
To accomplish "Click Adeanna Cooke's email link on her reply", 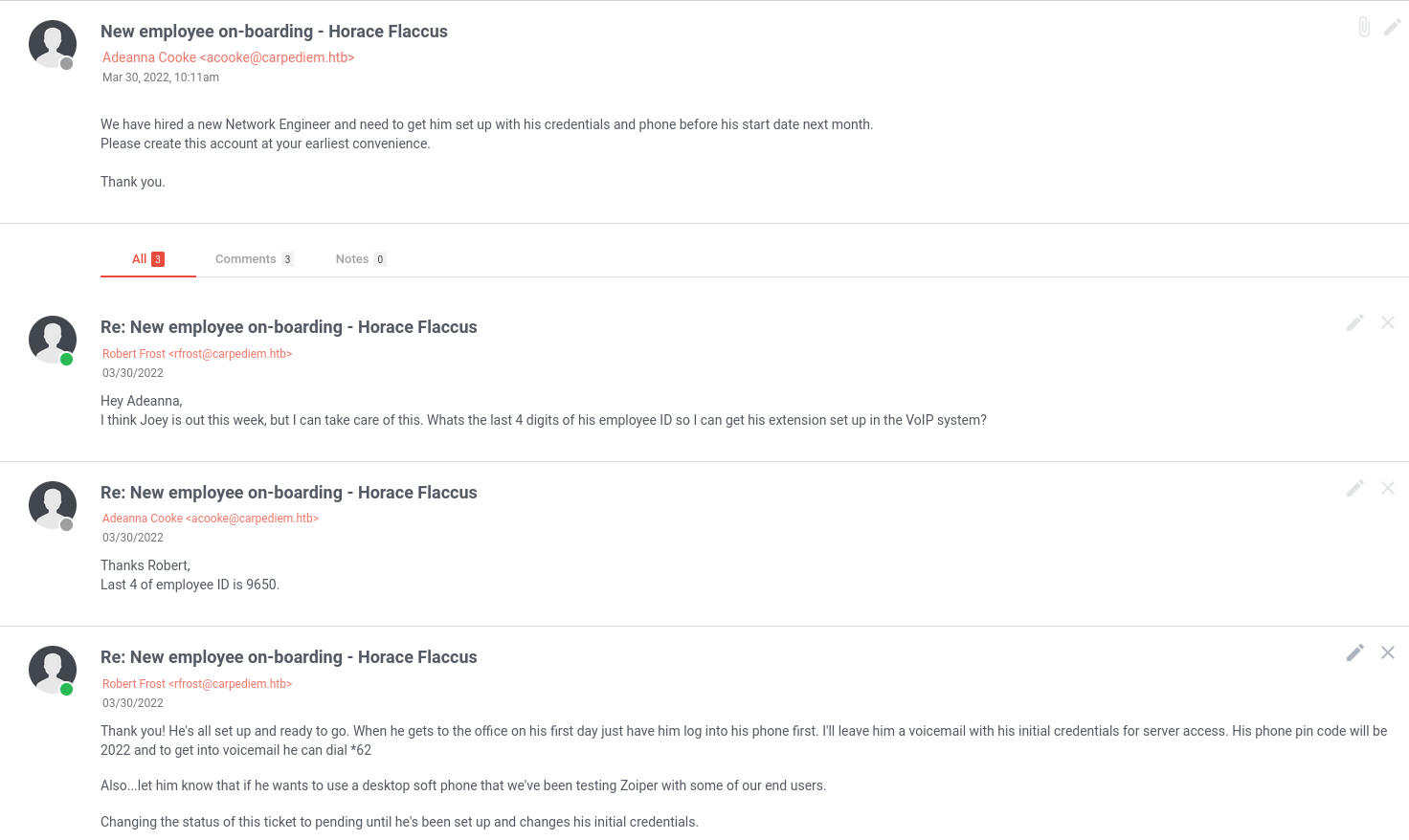I will click(211, 519).
